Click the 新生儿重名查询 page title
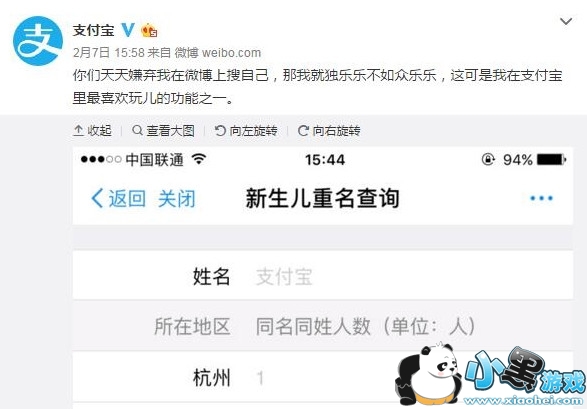This screenshot has height=409, width=587. click(x=322, y=198)
